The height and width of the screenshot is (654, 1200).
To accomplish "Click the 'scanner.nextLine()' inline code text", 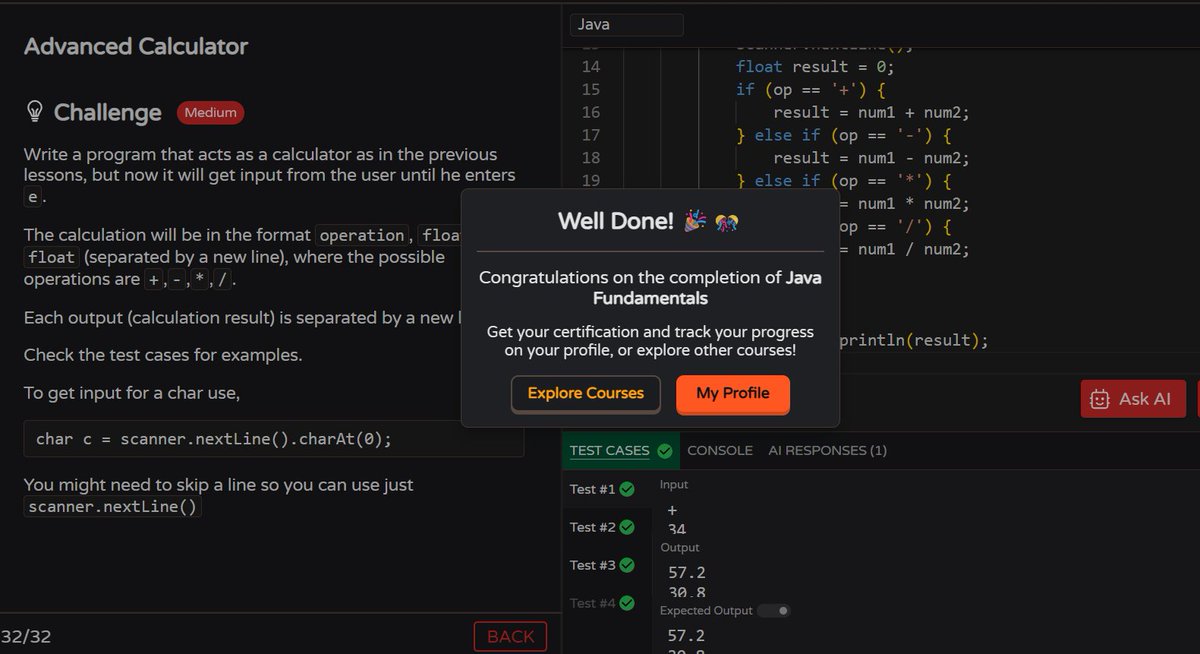I will 112,507.
